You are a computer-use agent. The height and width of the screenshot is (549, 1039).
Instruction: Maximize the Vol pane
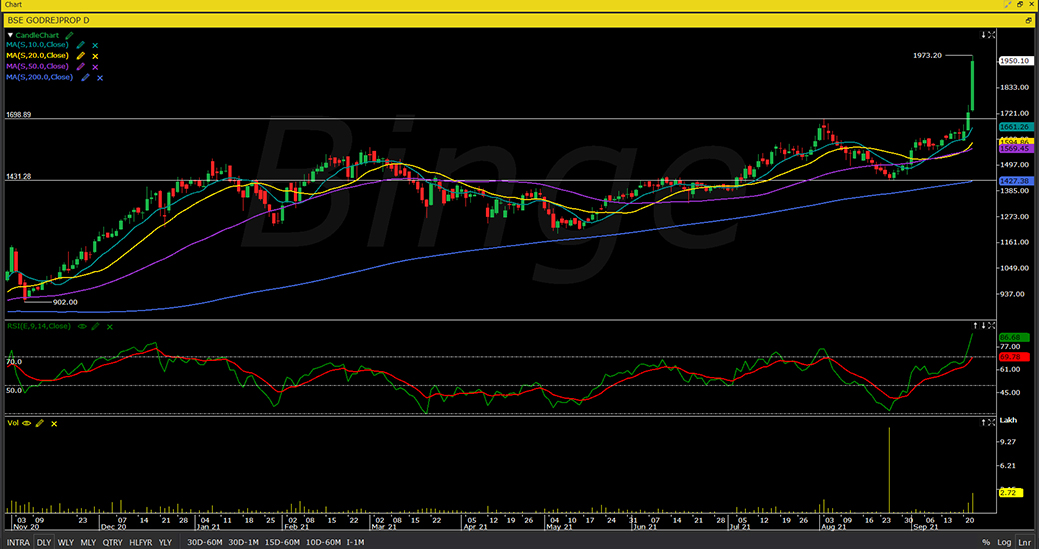click(x=991, y=422)
